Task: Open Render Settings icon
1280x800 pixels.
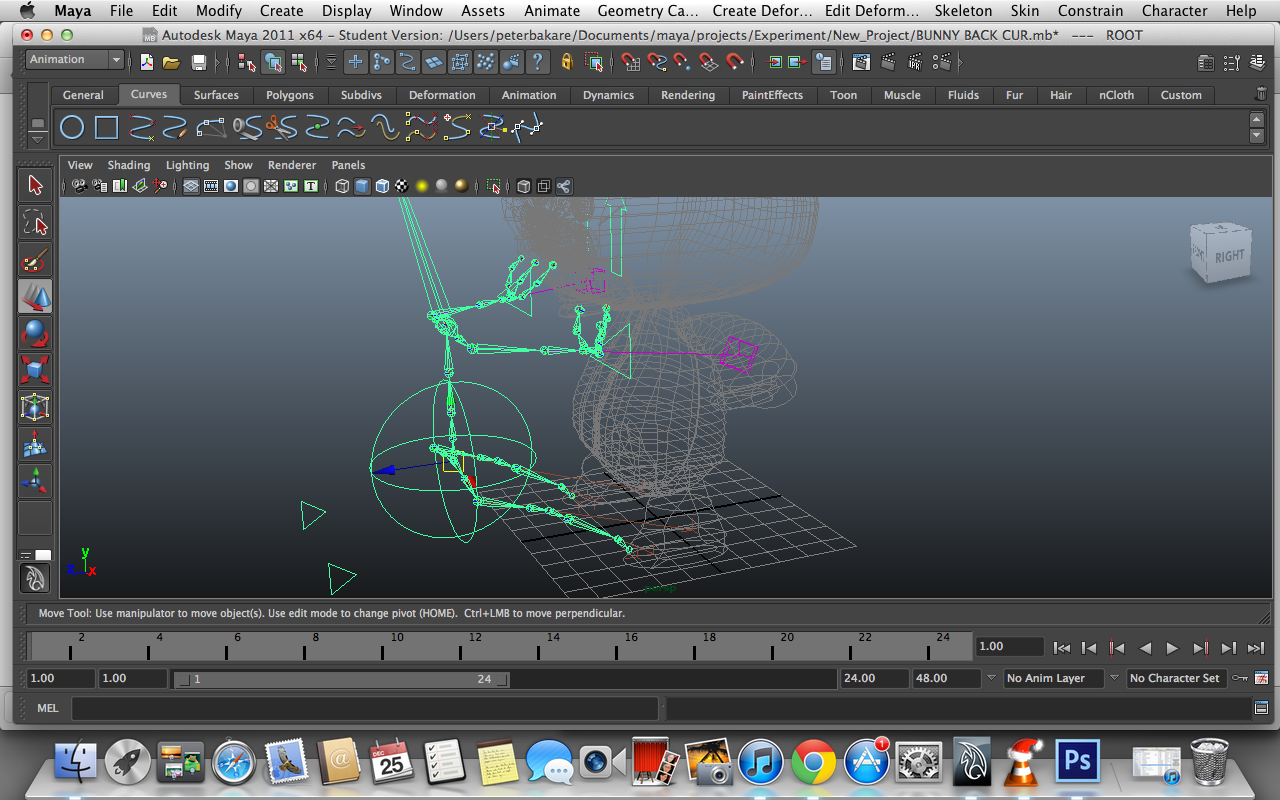Action: click(941, 62)
